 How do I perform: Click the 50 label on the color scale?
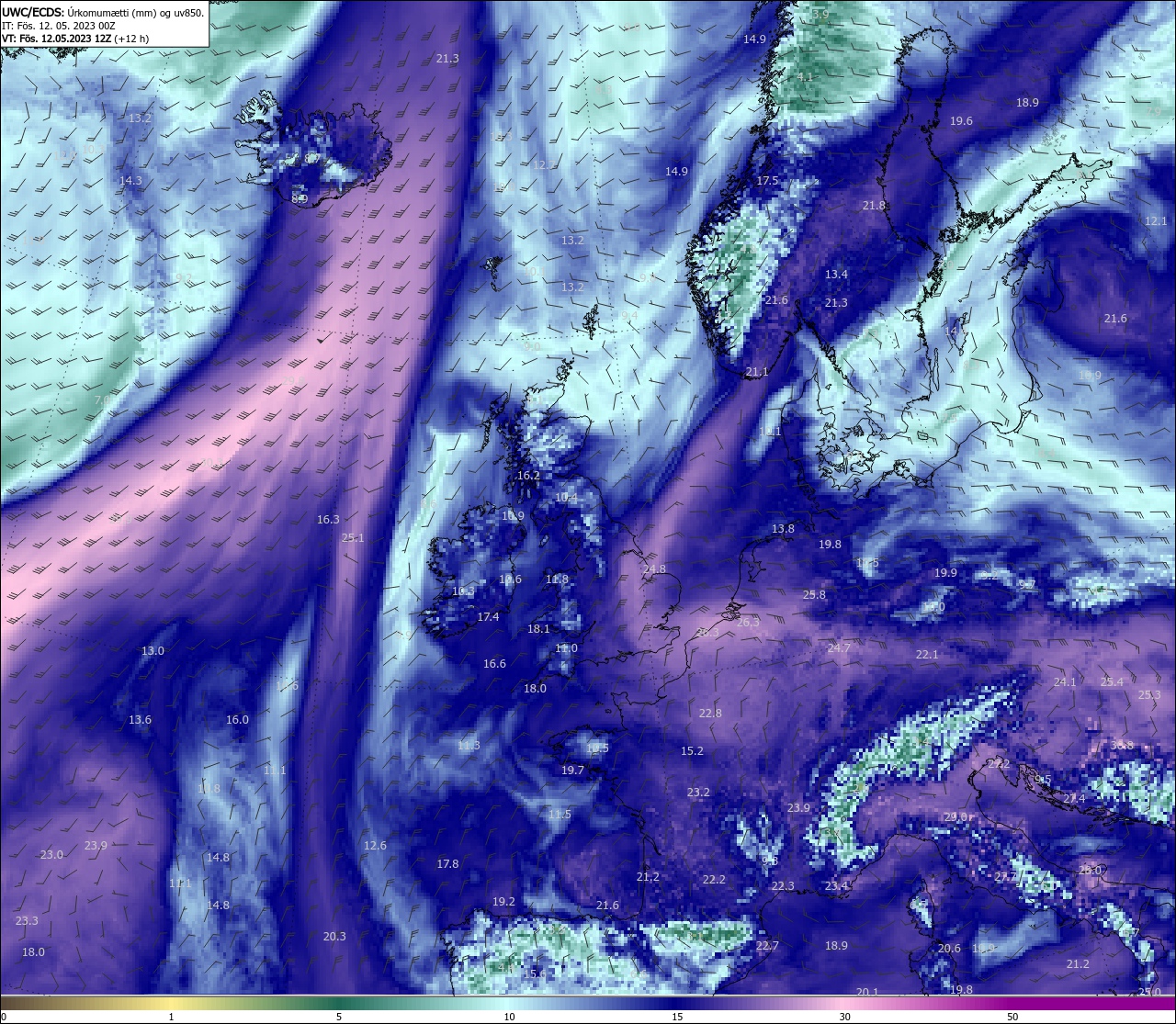click(1012, 1017)
